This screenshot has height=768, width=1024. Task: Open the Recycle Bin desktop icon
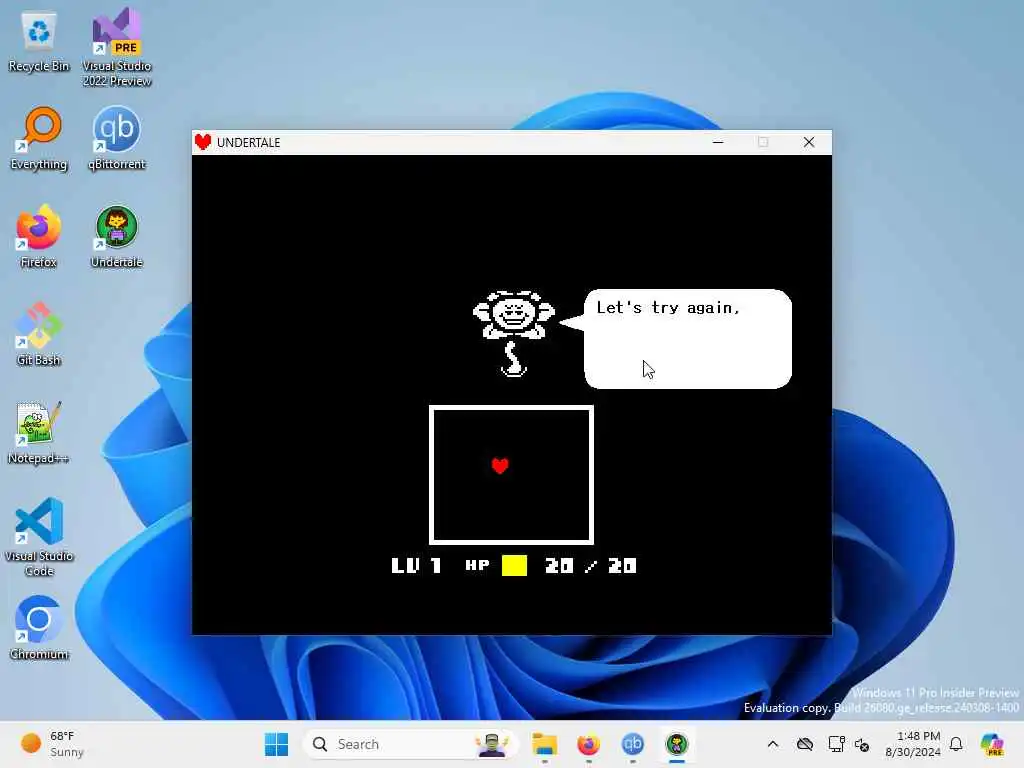pos(39,40)
